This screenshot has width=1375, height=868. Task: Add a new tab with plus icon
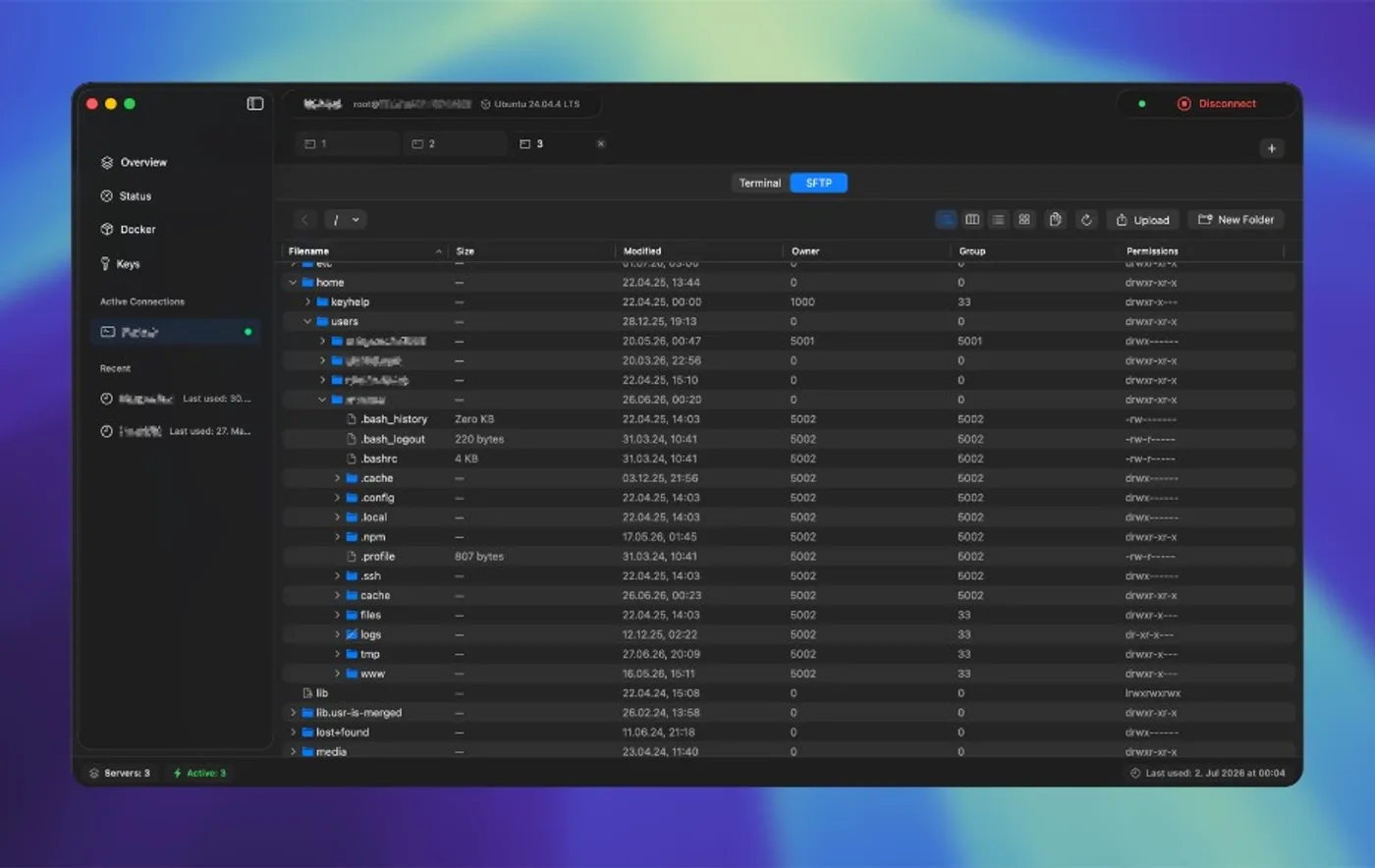click(x=1272, y=148)
